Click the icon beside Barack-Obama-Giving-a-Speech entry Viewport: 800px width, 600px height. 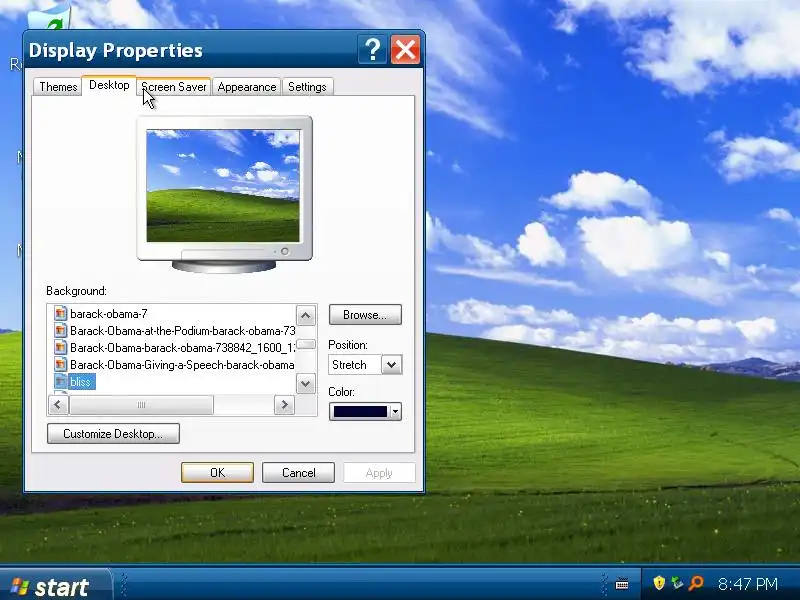(60, 365)
